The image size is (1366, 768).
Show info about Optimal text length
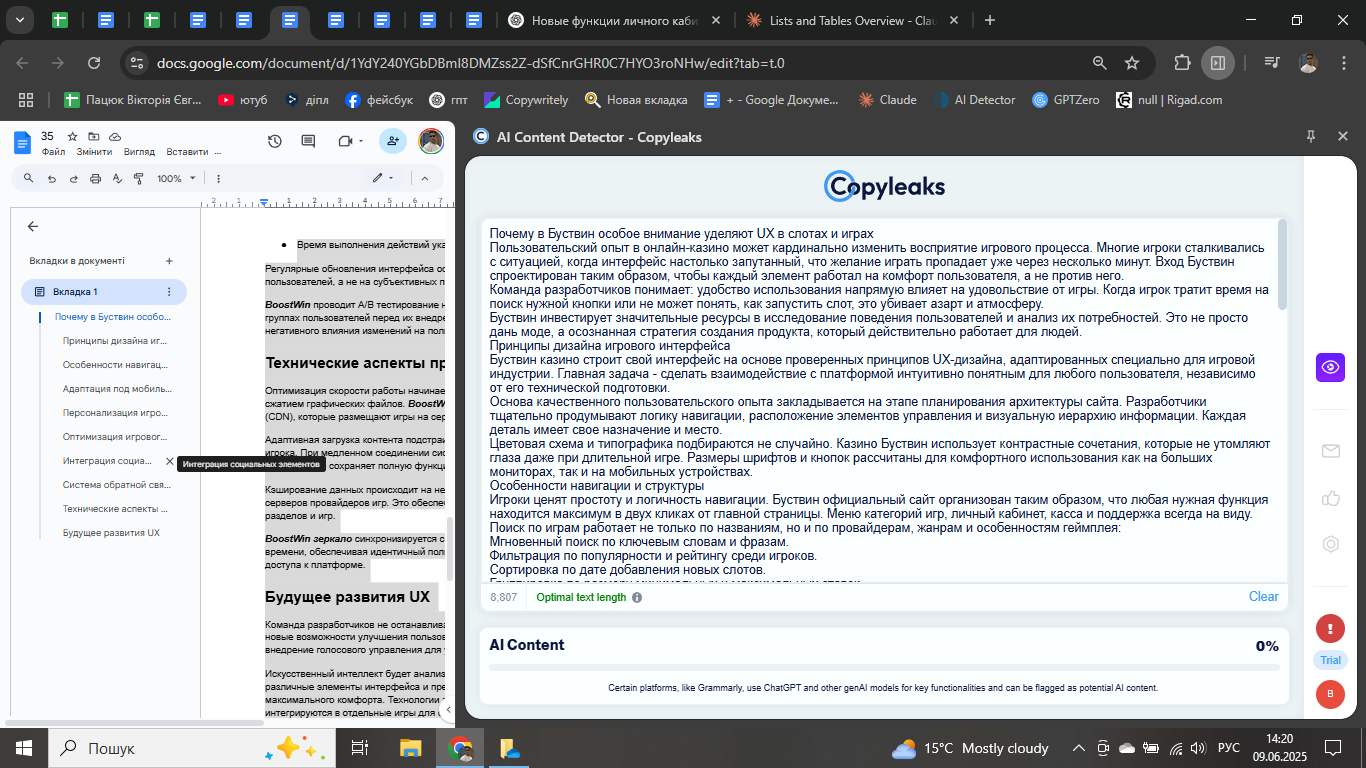(x=637, y=598)
